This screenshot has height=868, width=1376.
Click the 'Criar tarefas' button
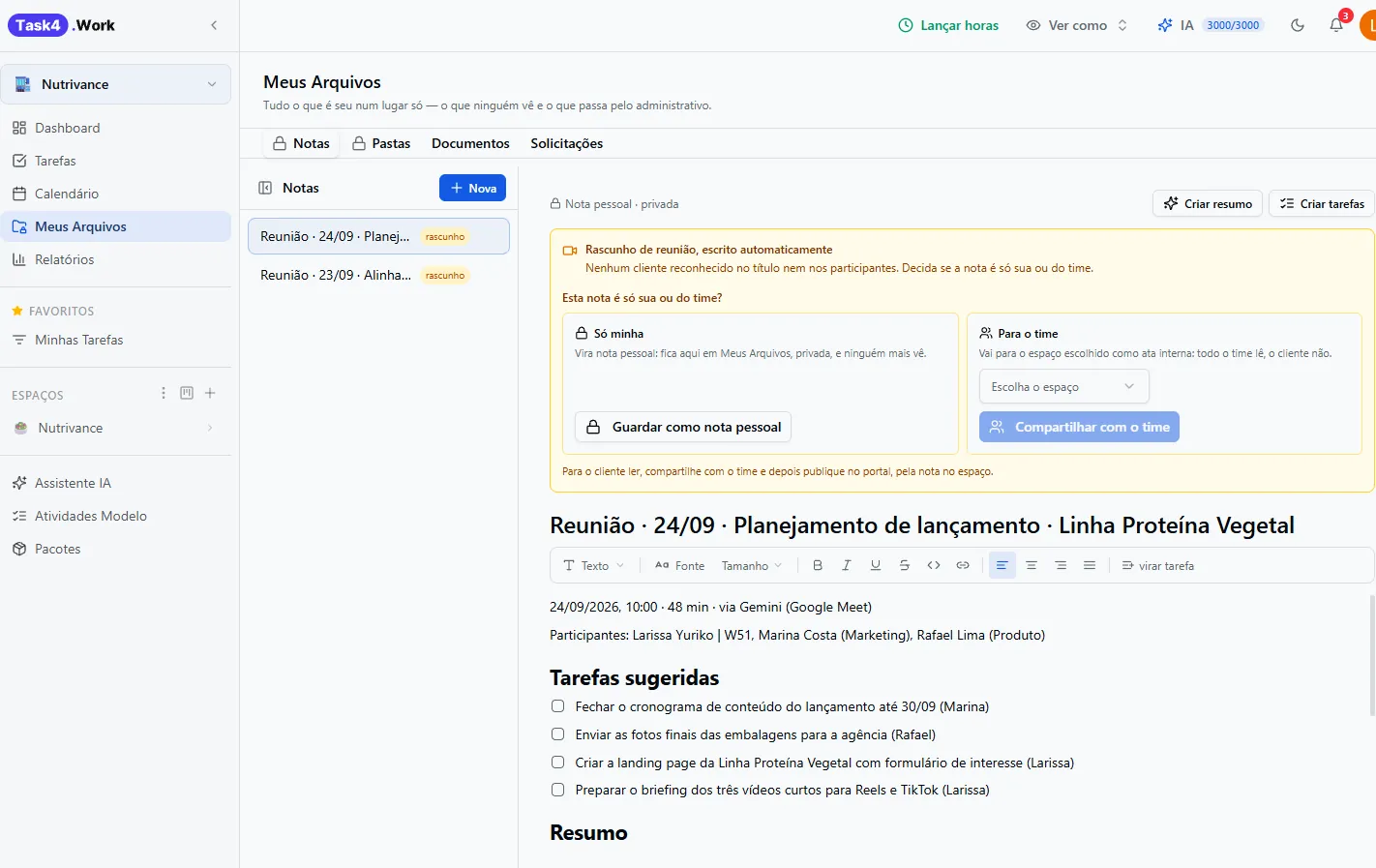[1322, 203]
